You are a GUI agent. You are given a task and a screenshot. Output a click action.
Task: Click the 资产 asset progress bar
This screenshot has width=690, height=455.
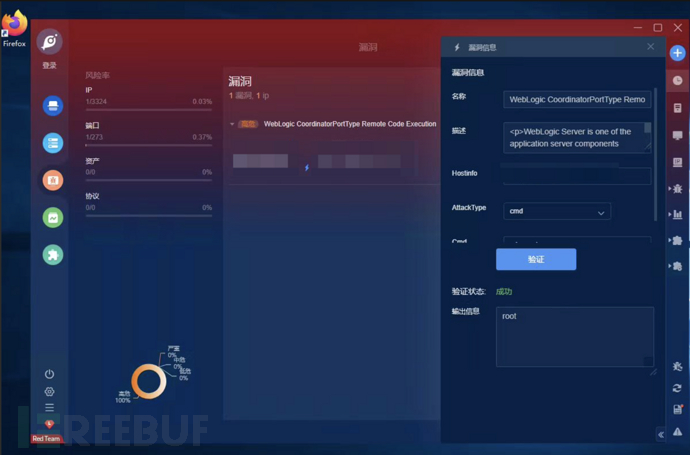(149, 180)
